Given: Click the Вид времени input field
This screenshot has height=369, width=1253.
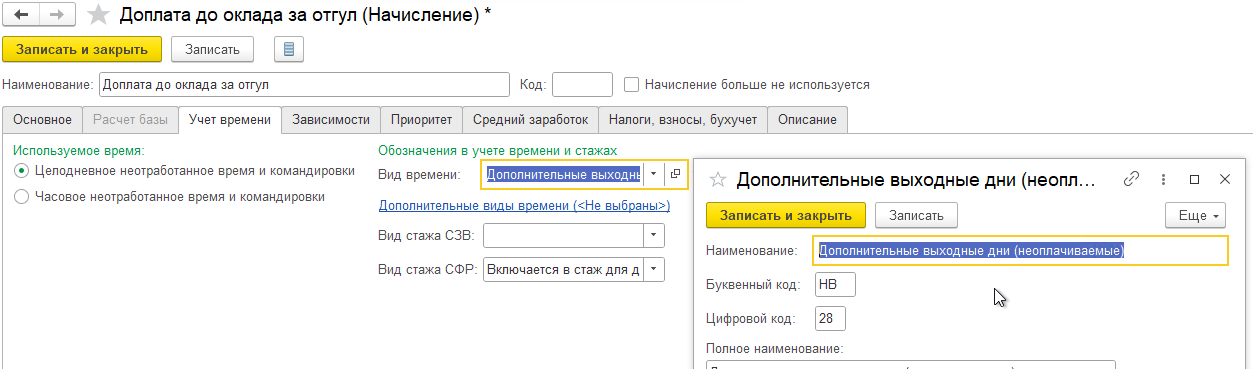Looking at the screenshot, I should point(563,174).
